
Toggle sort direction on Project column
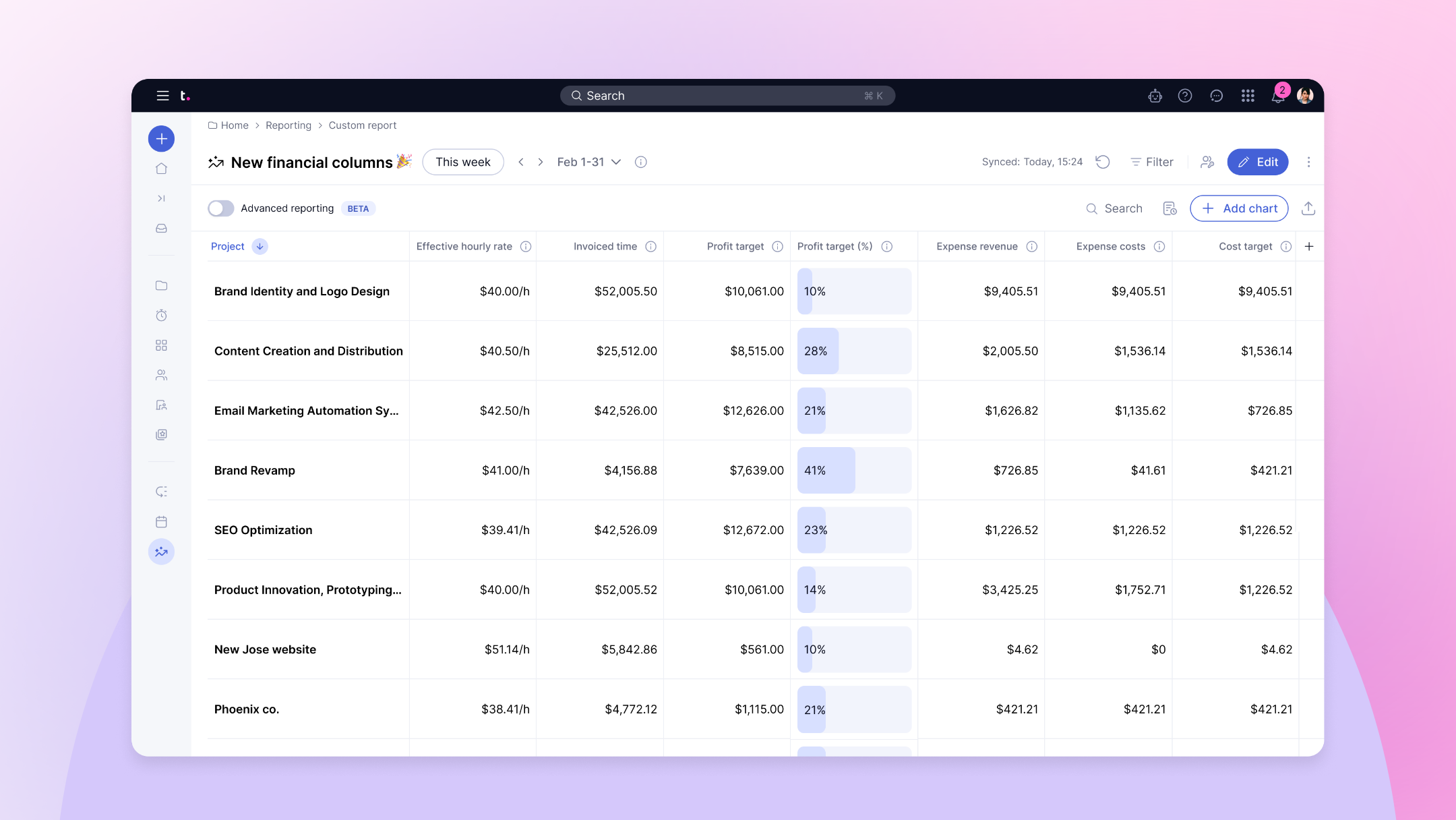[260, 247]
